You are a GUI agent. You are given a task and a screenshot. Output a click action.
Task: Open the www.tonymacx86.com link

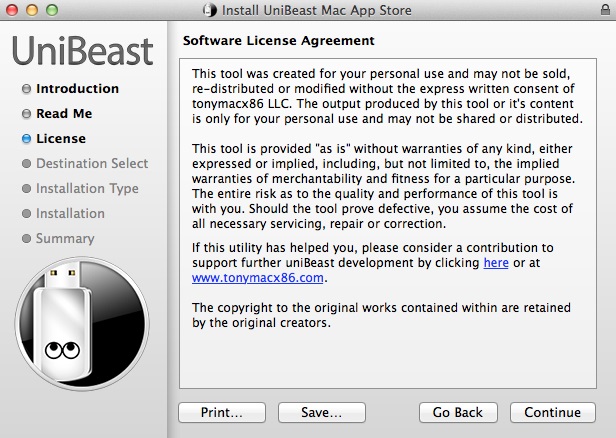click(x=258, y=278)
